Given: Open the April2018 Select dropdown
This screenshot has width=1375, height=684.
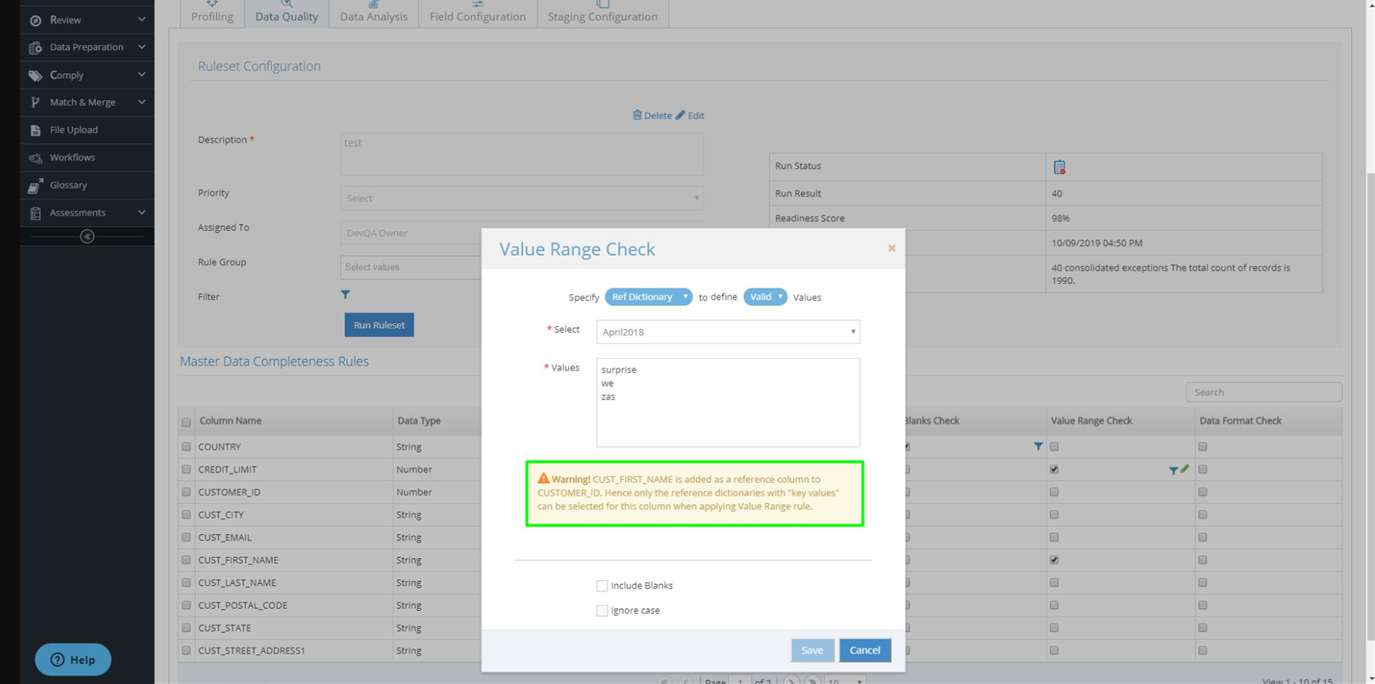Looking at the screenshot, I should click(x=728, y=332).
